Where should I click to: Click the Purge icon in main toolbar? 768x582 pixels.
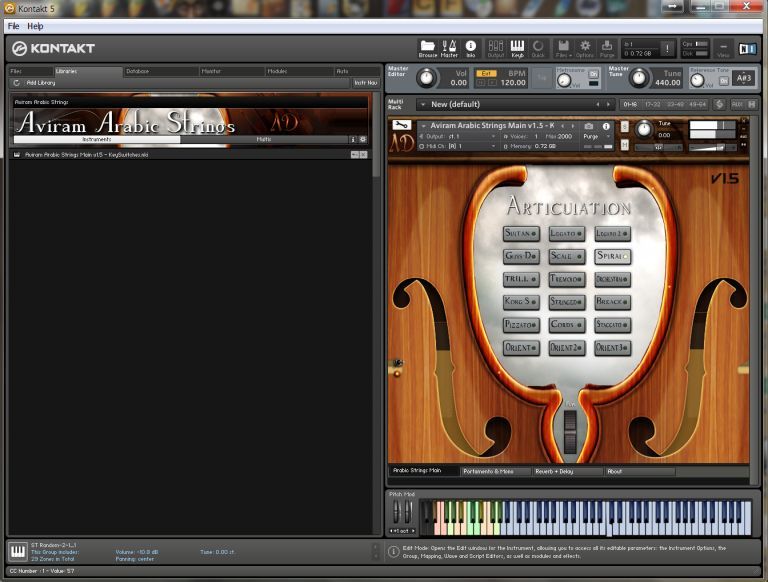[607, 47]
